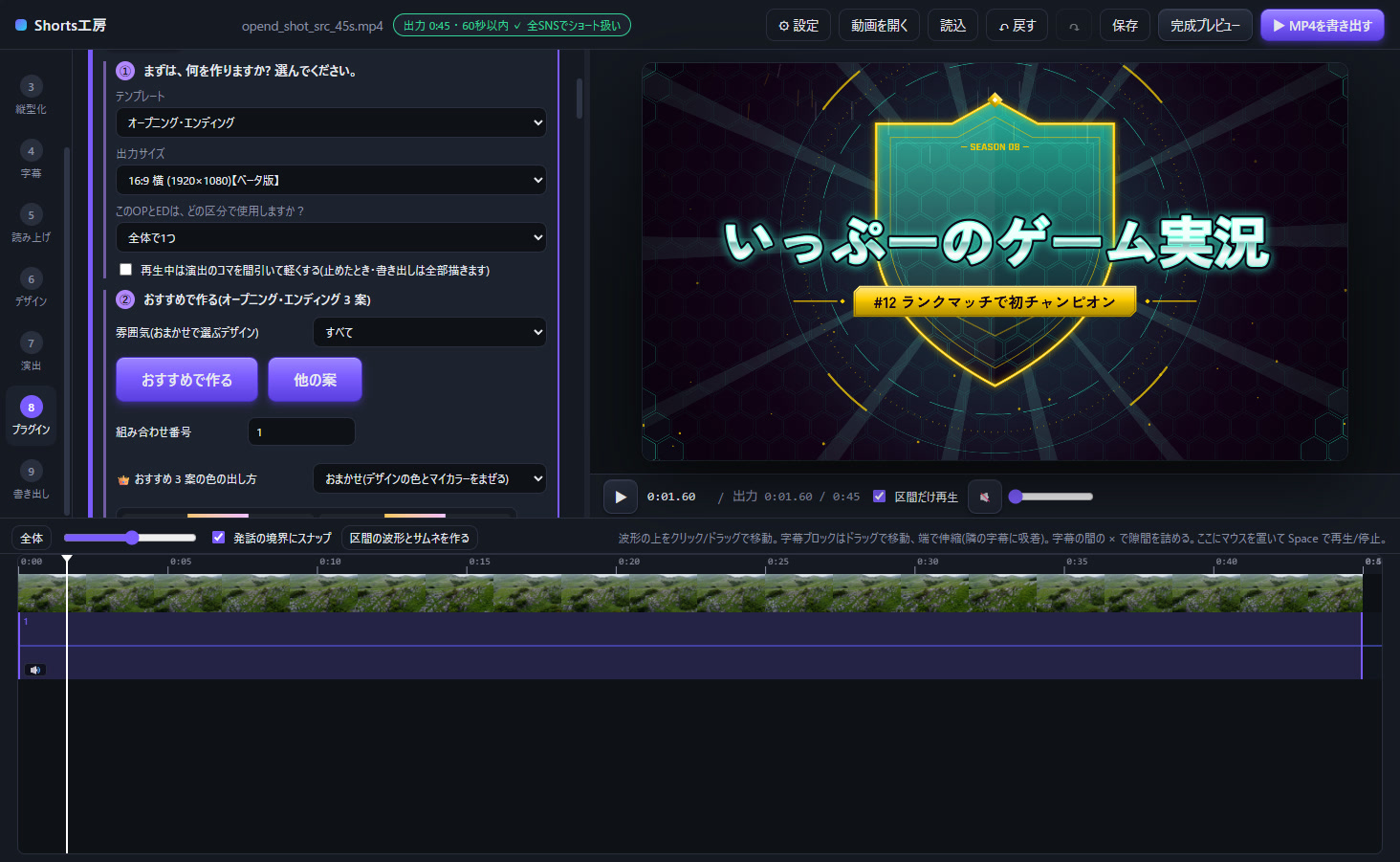Toggle 区間だけ再生 checkbox
Viewport: 1400px width, 862px height.
[879, 497]
